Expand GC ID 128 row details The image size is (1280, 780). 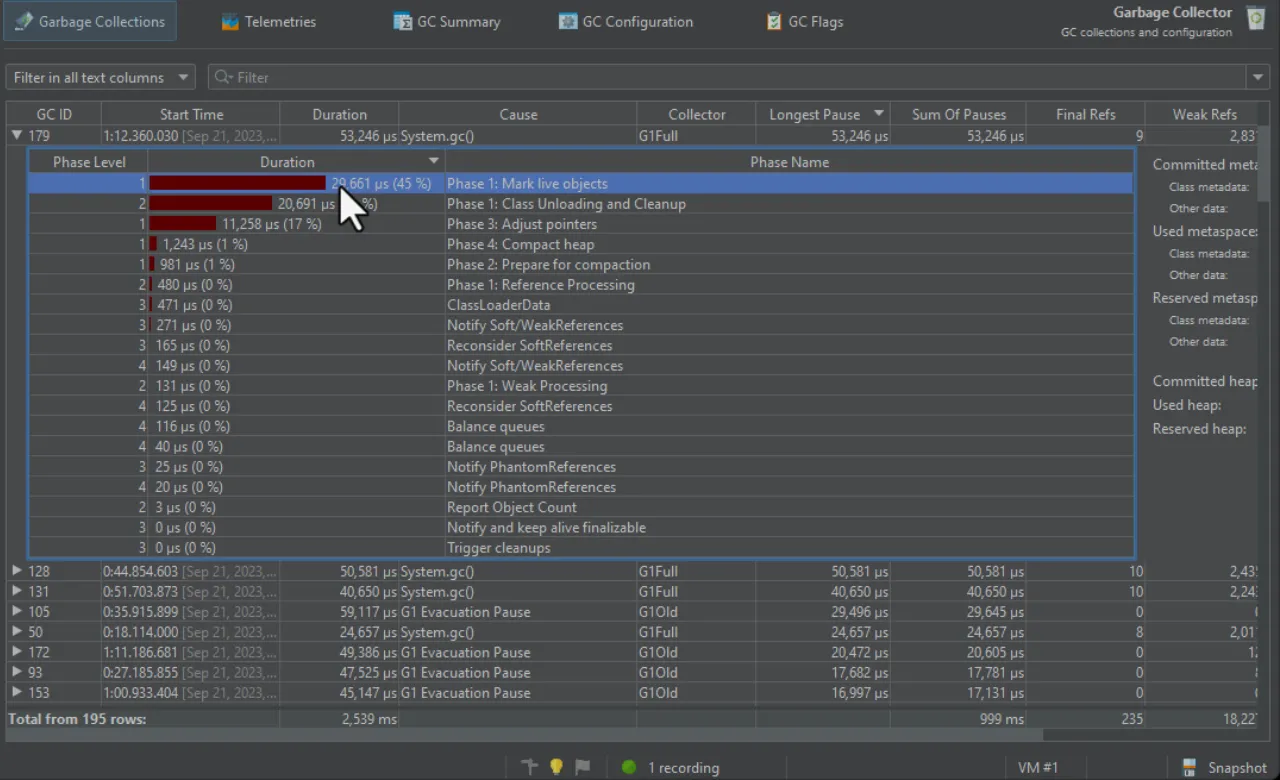pos(16,571)
